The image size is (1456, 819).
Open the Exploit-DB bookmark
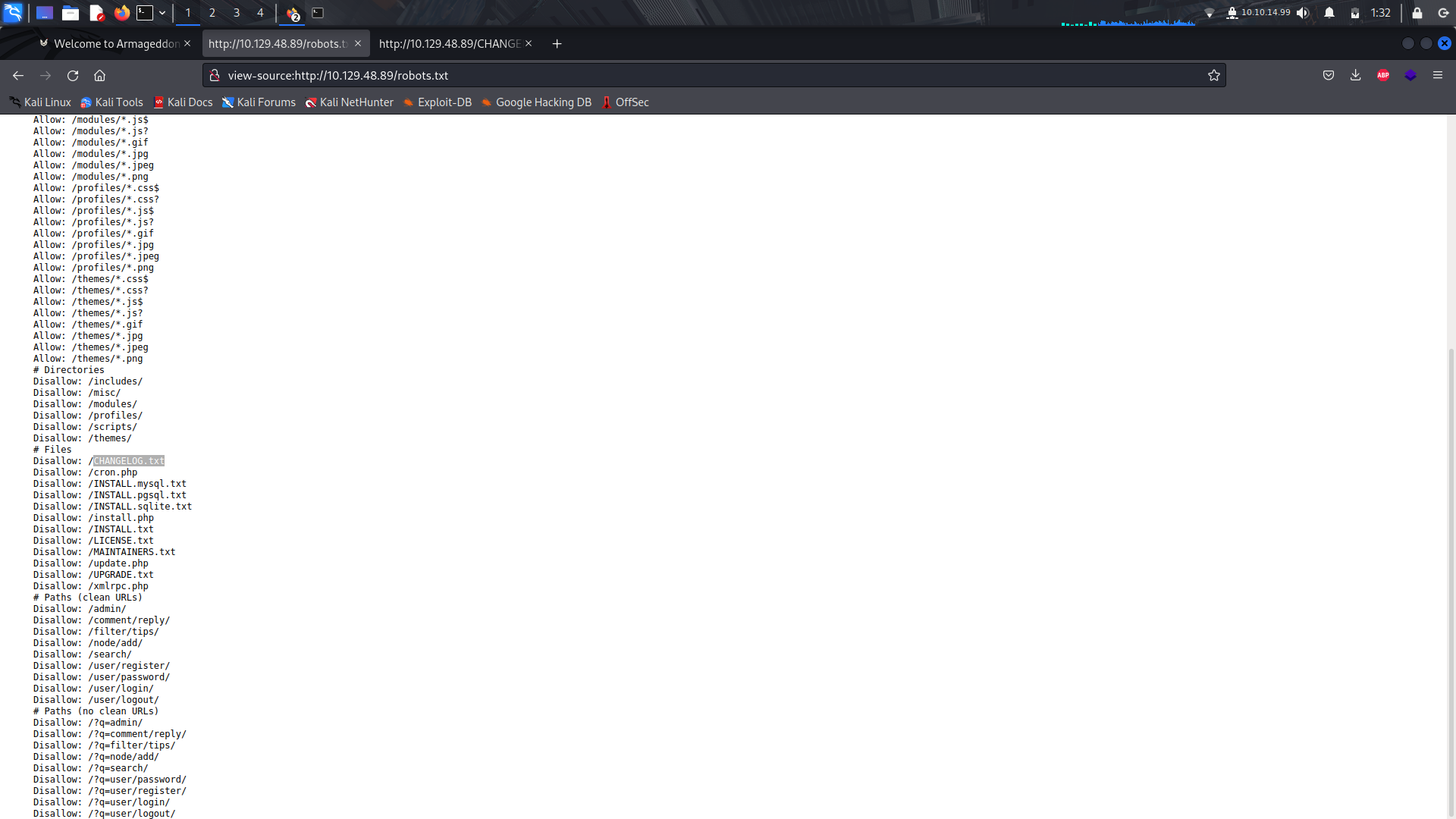tap(437, 102)
